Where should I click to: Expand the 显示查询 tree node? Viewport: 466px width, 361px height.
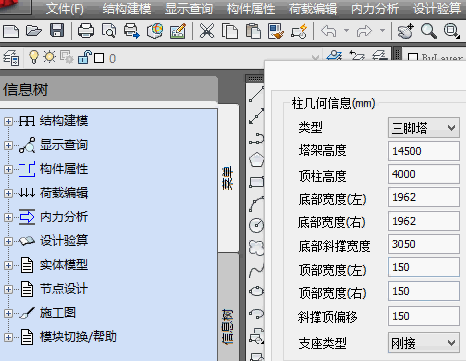pos(8,145)
